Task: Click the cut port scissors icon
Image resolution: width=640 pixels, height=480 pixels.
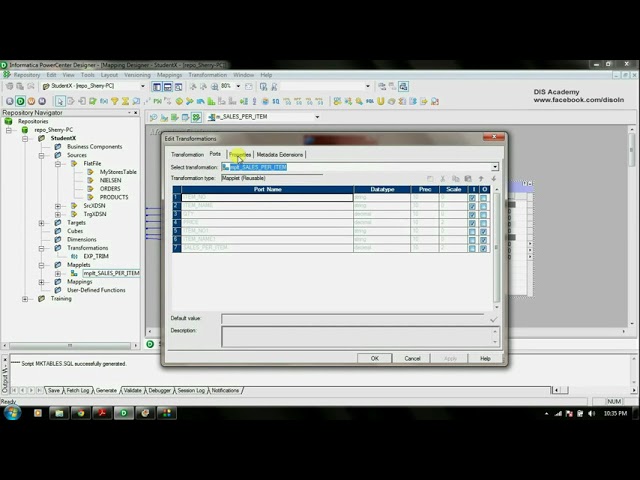Action: point(442,179)
